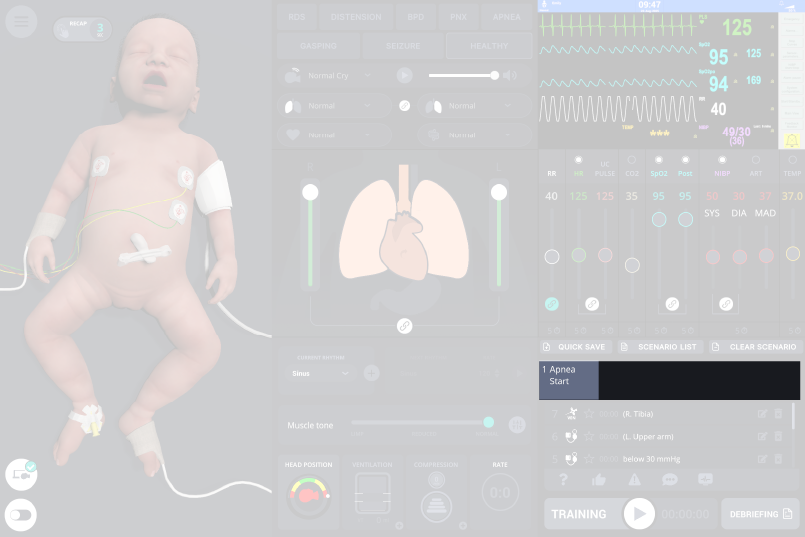Toggle the NIBP radio button
This screenshot has height=537, width=805.
[722, 160]
